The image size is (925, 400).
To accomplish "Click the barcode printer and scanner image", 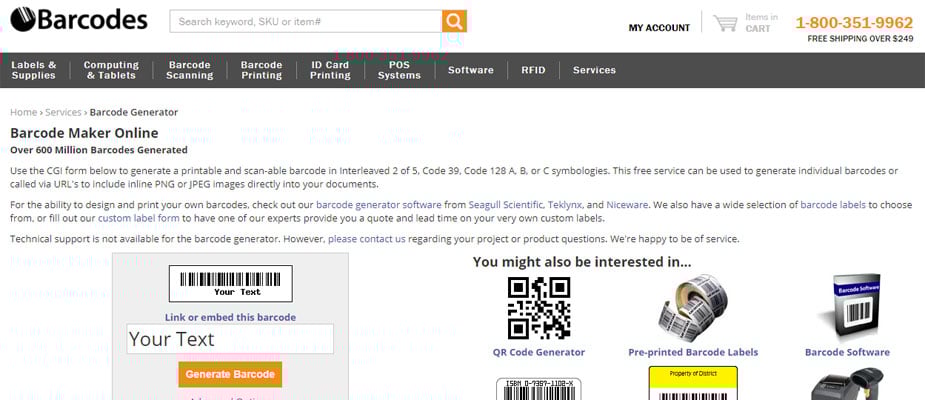I will (847, 384).
